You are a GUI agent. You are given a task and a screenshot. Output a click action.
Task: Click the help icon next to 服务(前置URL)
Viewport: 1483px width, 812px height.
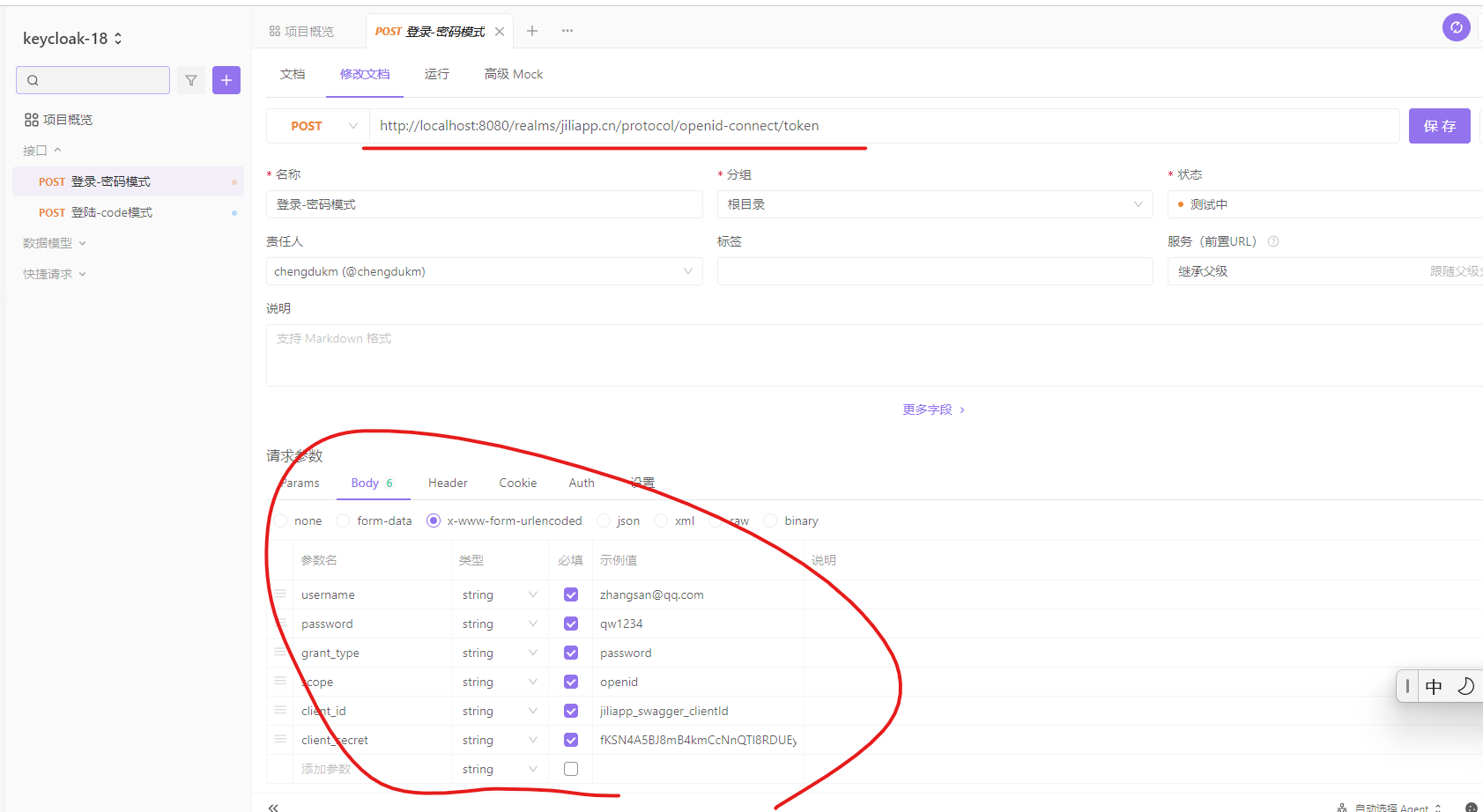click(1273, 241)
